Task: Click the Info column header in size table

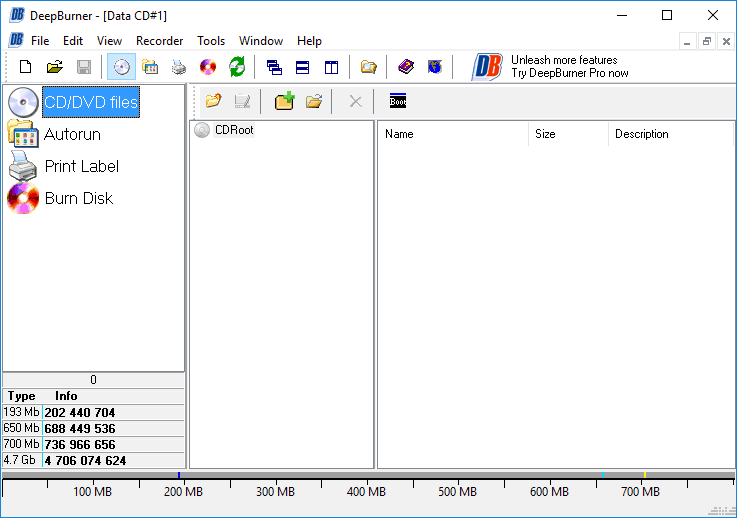Action: coord(66,396)
